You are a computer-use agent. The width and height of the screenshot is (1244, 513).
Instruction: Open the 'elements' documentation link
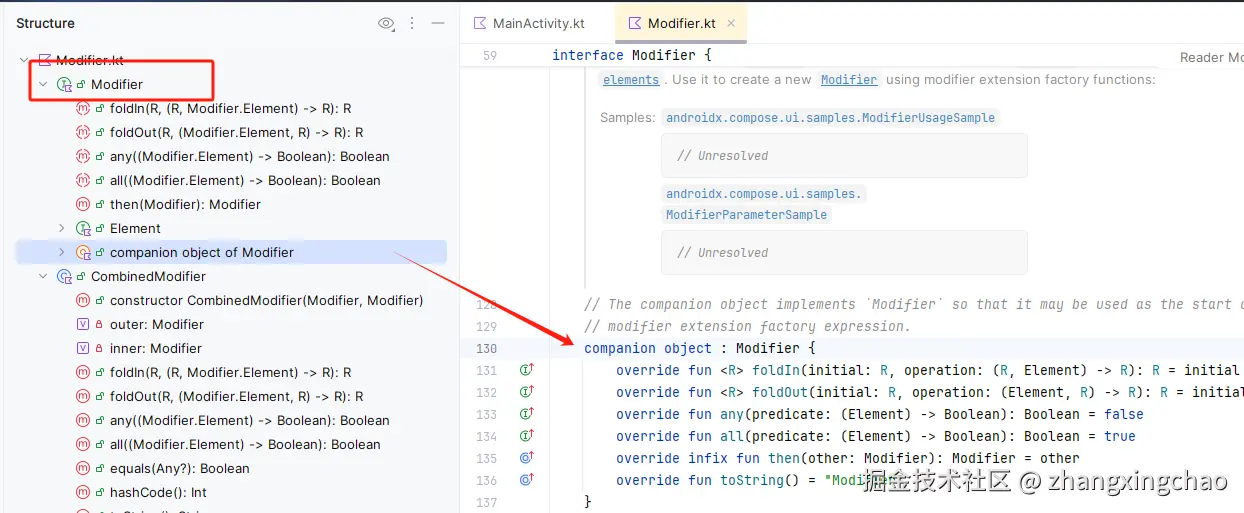(630, 80)
